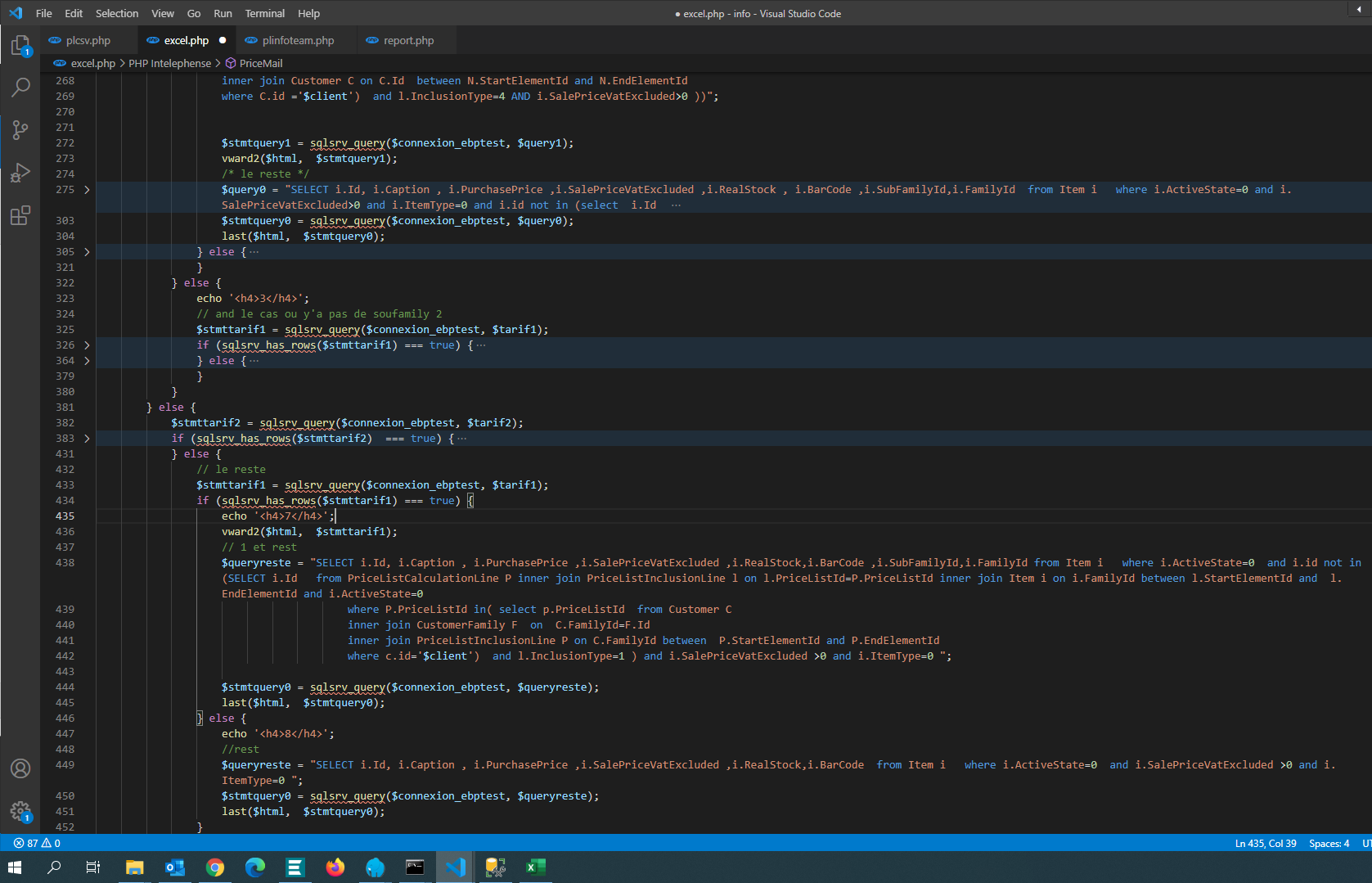Click the VS Code logo icon in title bar
This screenshot has height=883, width=1372.
pos(16,13)
